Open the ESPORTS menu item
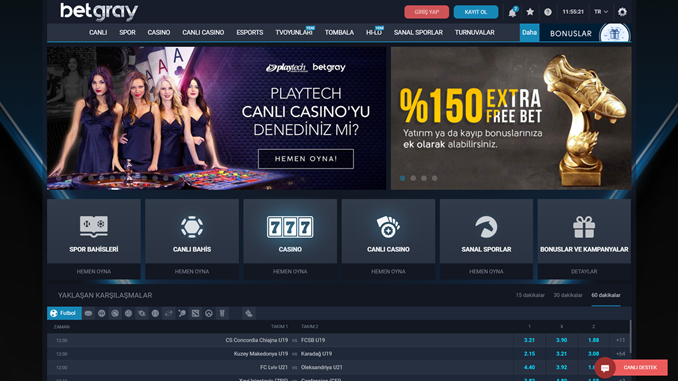Image resolution: width=678 pixels, height=381 pixels. 249,33
